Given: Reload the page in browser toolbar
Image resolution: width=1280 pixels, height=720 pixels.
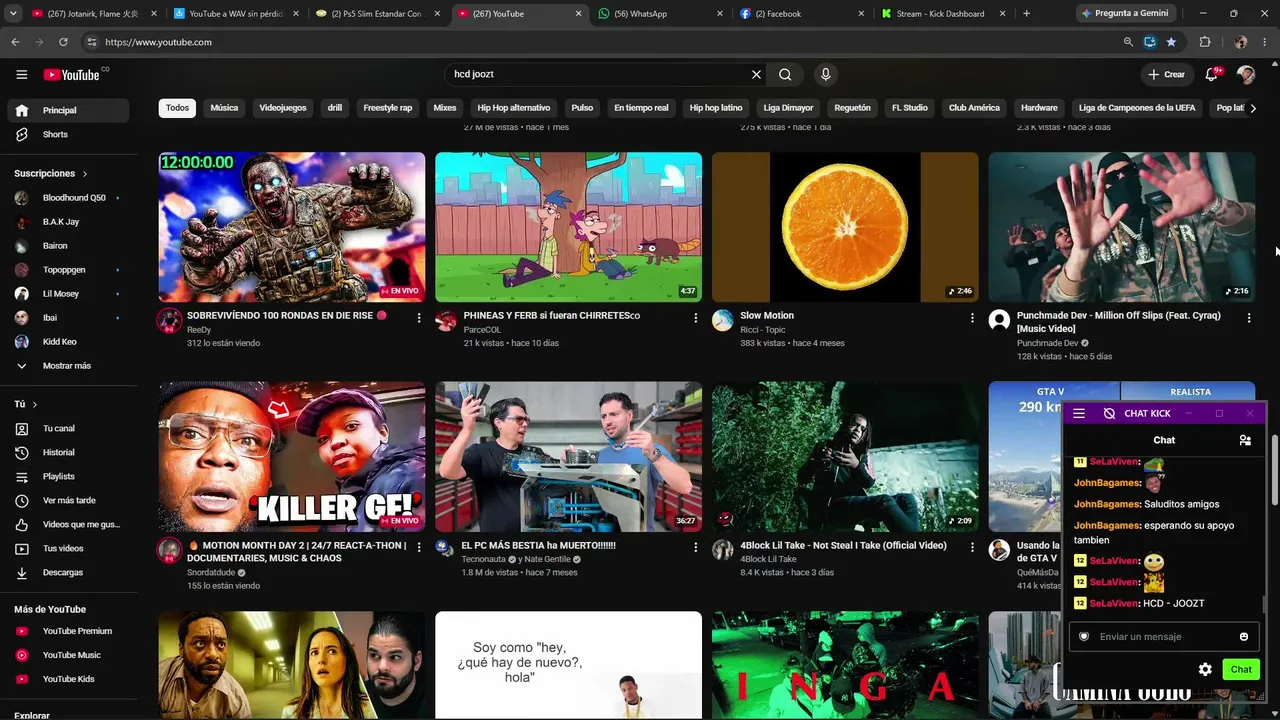Looking at the screenshot, I should point(63,42).
